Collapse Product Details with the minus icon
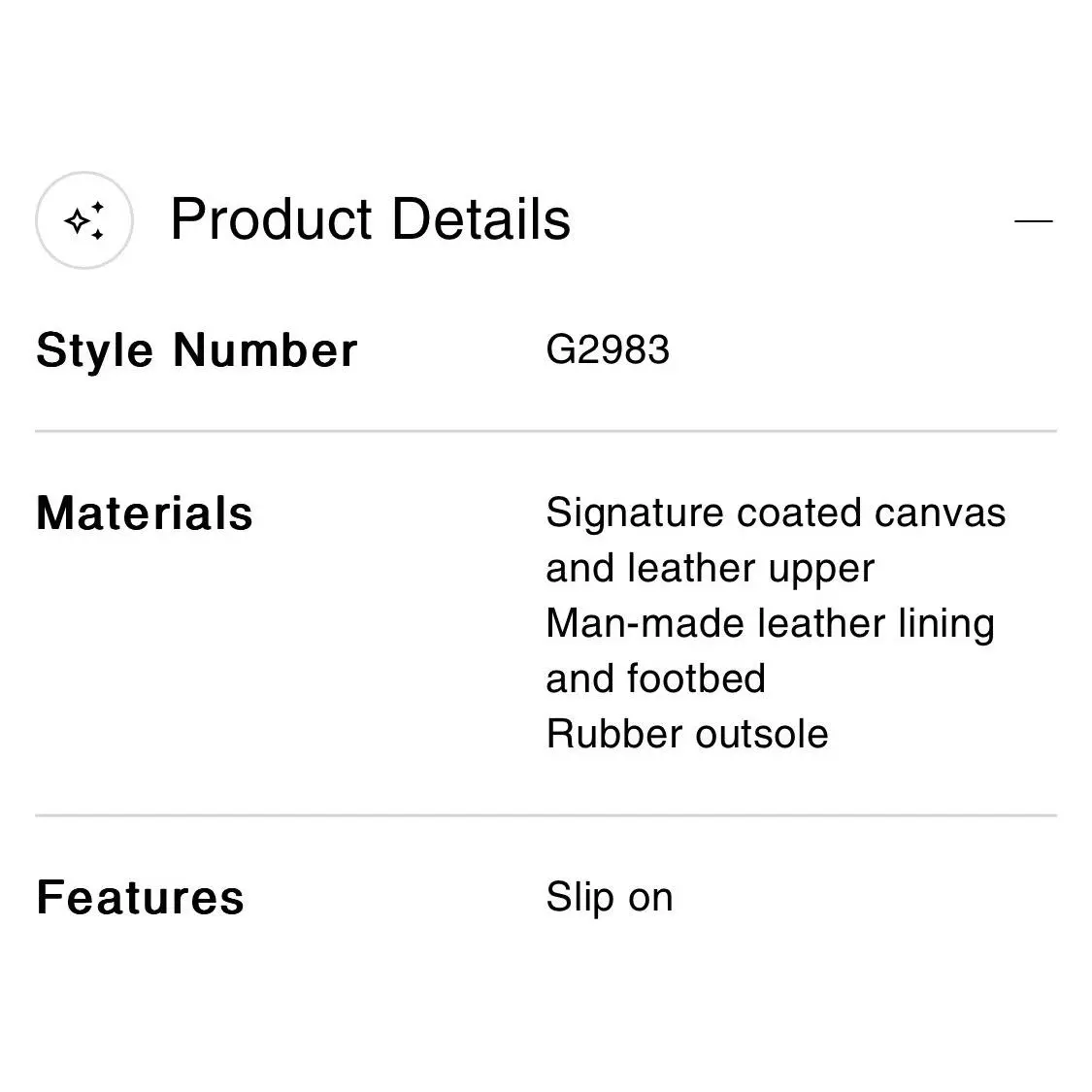 click(x=1034, y=220)
